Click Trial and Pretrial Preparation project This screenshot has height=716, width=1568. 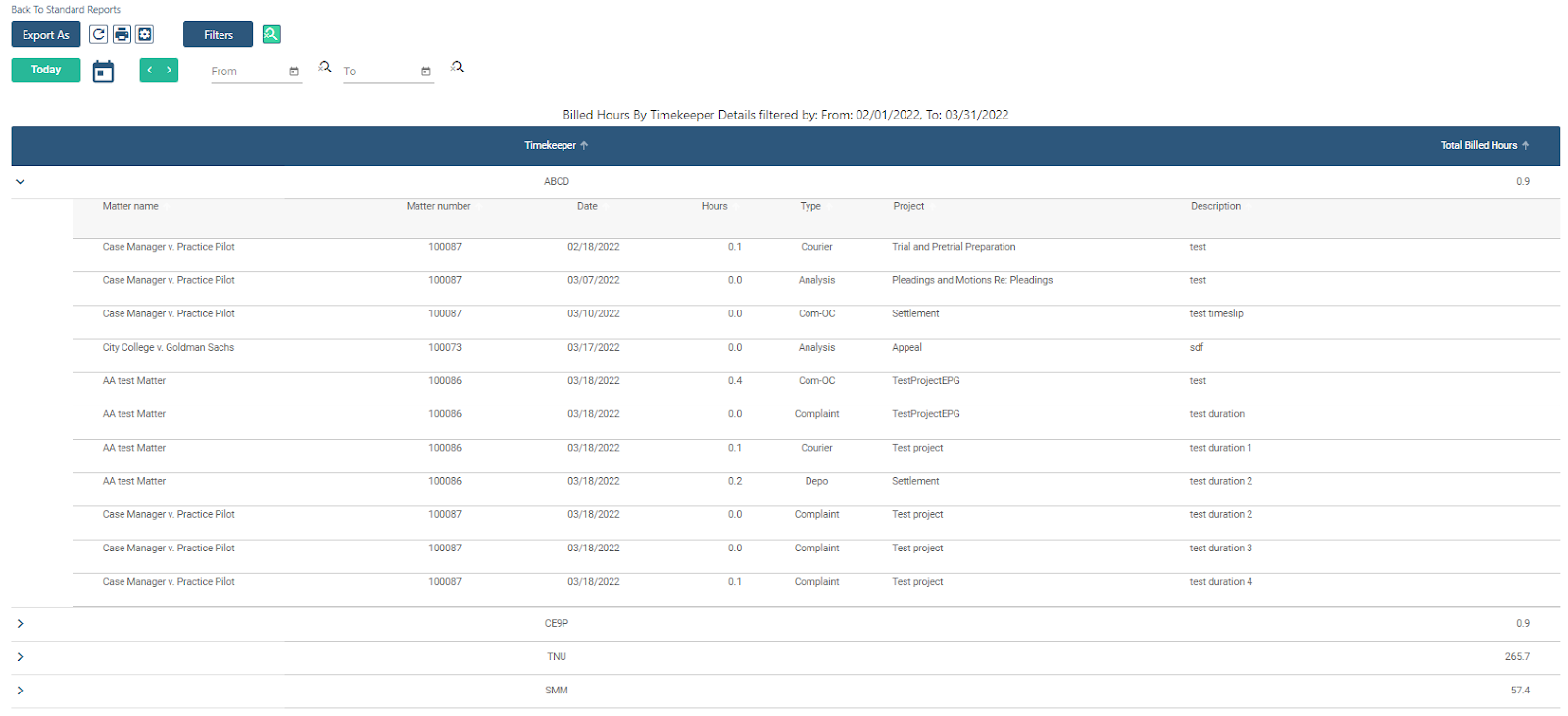pyautogui.click(x=954, y=247)
